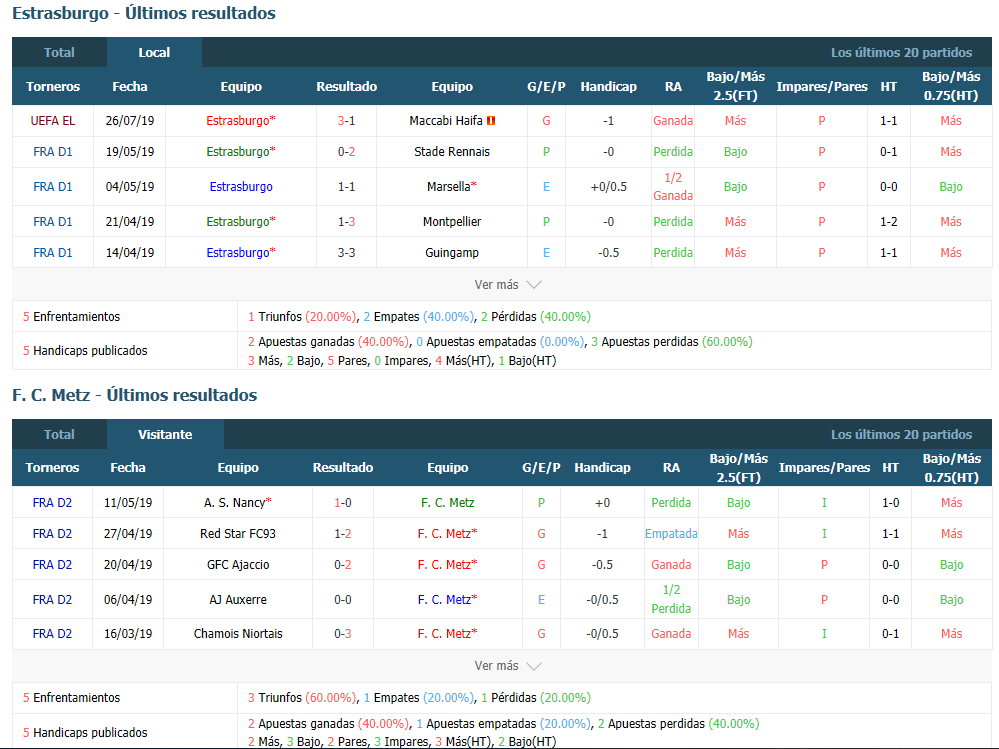The width and height of the screenshot is (999, 749).
Task: Click the Metz chevron beside Ver más
Action: click(x=534, y=666)
